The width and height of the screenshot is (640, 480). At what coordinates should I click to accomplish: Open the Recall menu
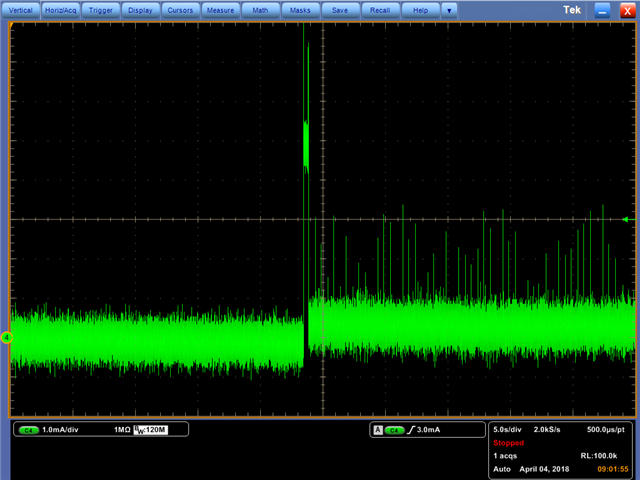(x=380, y=10)
